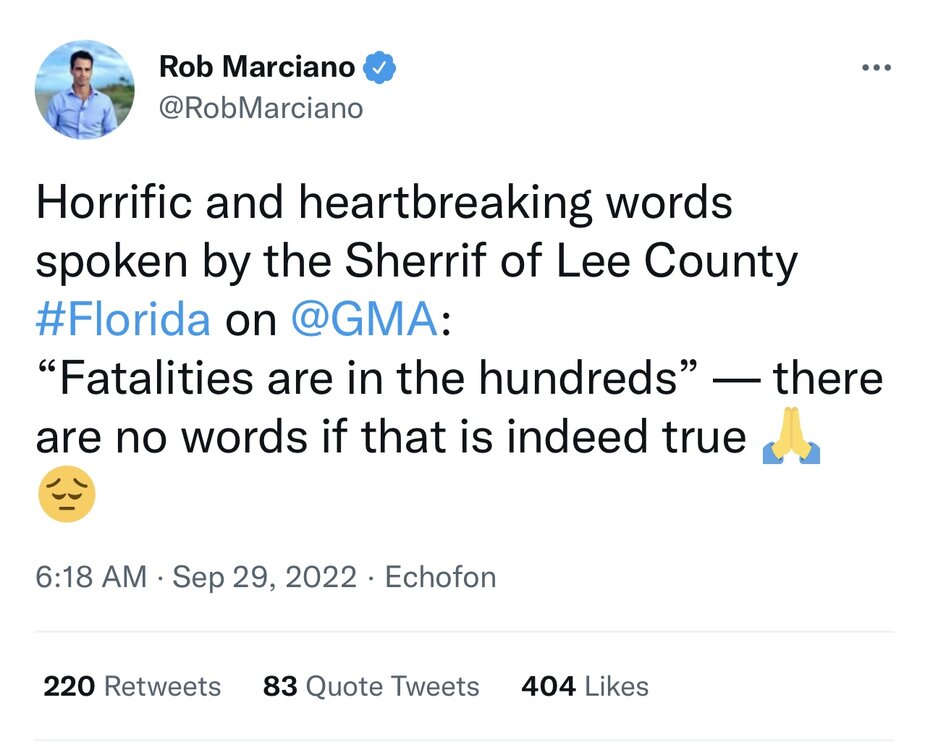Screen dimensions: 925x750
Task: Click the word "Retweets" label
Action: click(162, 686)
